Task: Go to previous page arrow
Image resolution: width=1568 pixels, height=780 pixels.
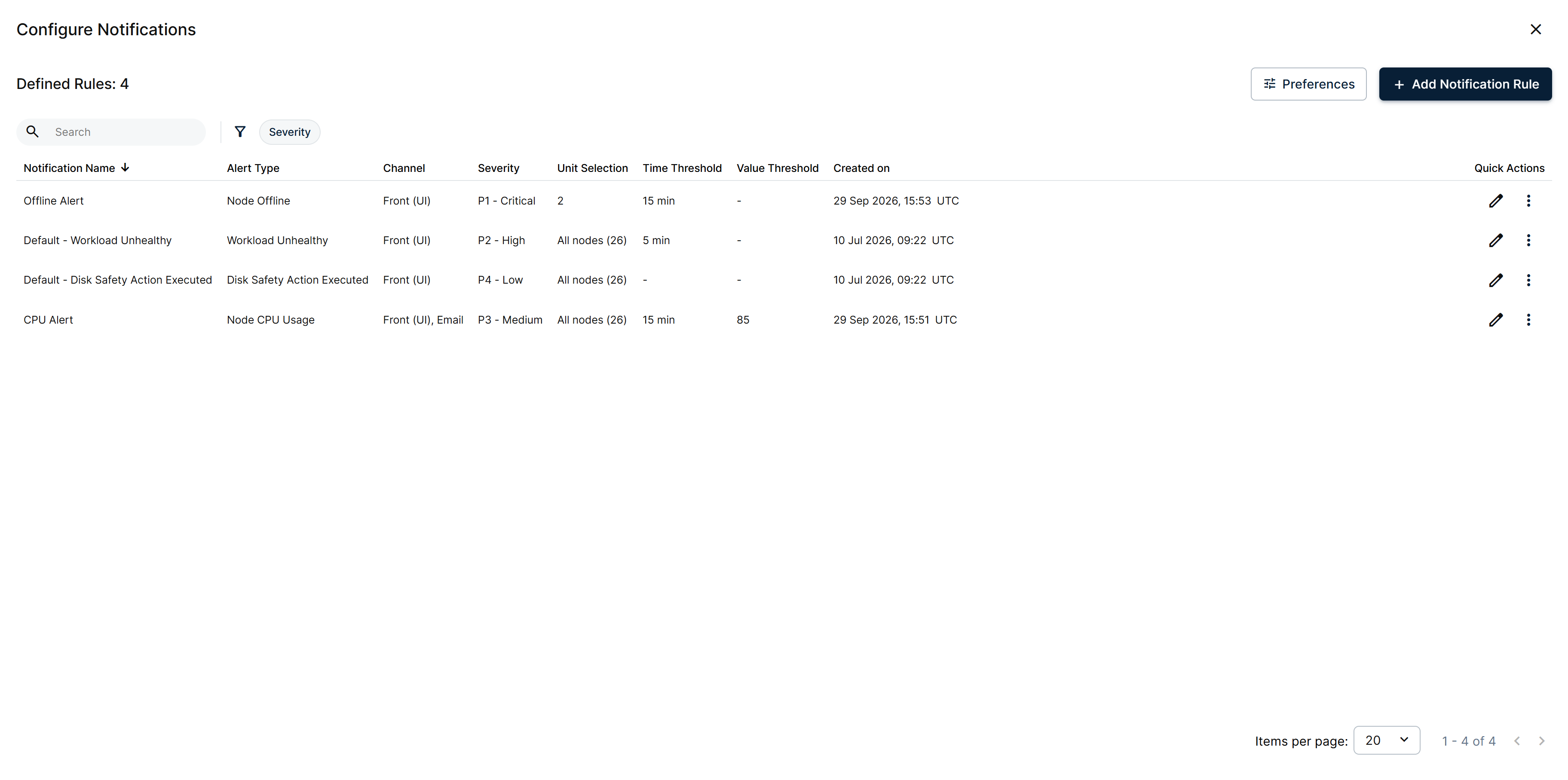Action: 1517,740
